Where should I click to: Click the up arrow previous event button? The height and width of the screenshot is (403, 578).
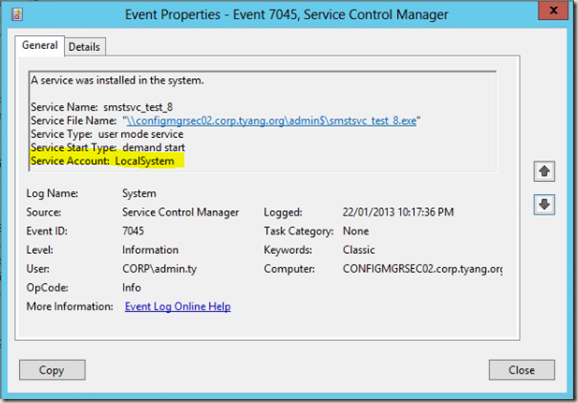tap(544, 171)
